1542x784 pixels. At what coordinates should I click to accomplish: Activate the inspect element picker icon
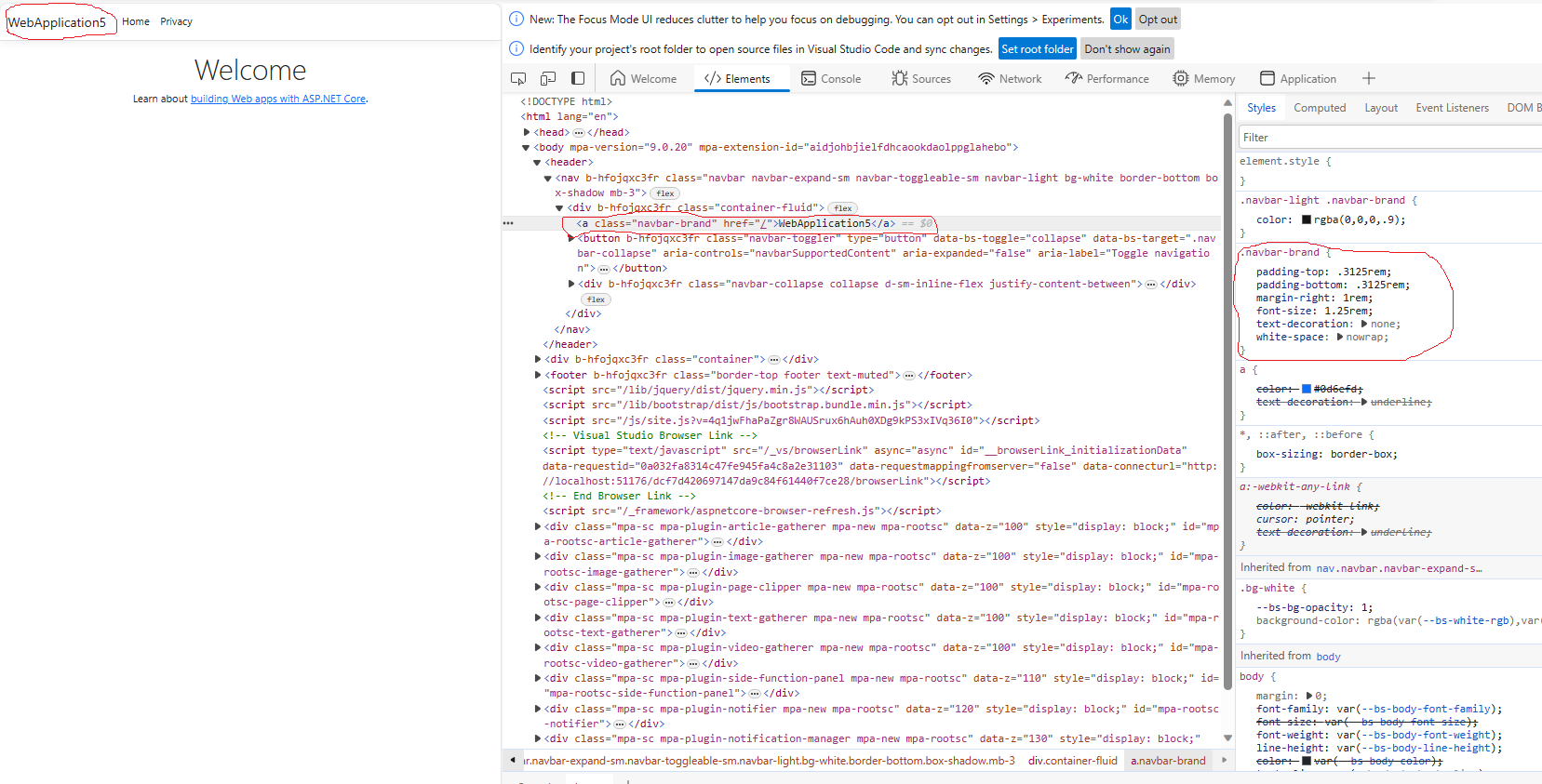(x=518, y=79)
